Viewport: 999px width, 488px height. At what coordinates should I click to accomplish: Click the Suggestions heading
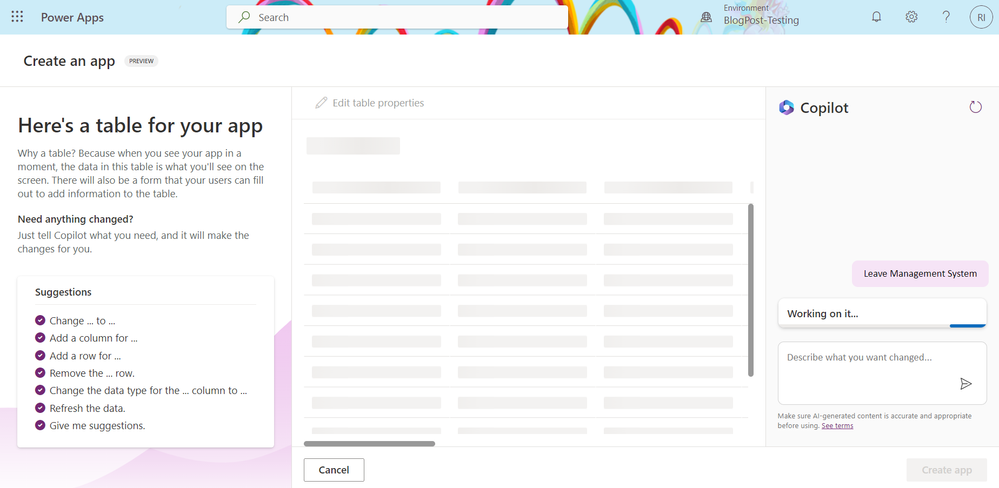(63, 292)
